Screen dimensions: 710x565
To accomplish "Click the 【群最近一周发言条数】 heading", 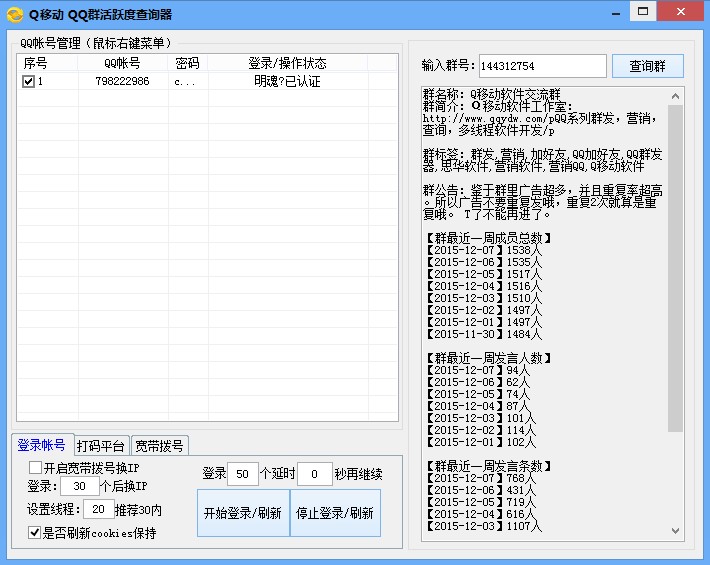I will click(488, 466).
